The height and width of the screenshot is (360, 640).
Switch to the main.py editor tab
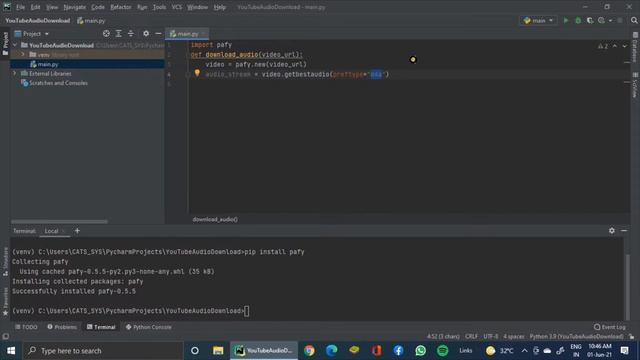[187, 33]
